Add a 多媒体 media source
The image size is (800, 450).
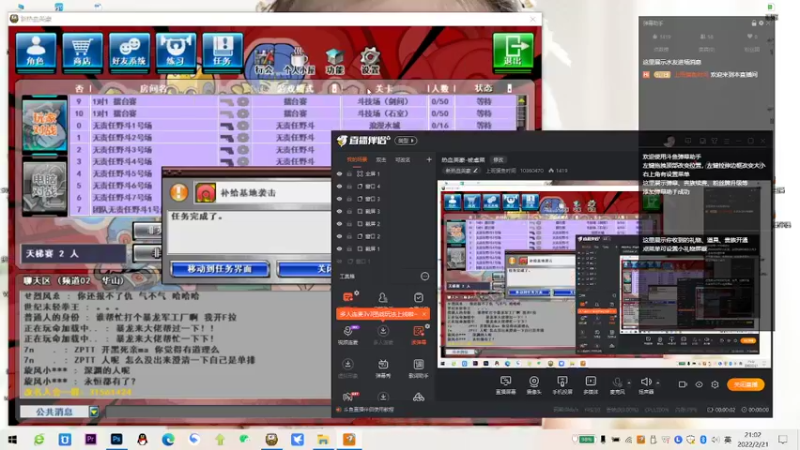(x=590, y=385)
